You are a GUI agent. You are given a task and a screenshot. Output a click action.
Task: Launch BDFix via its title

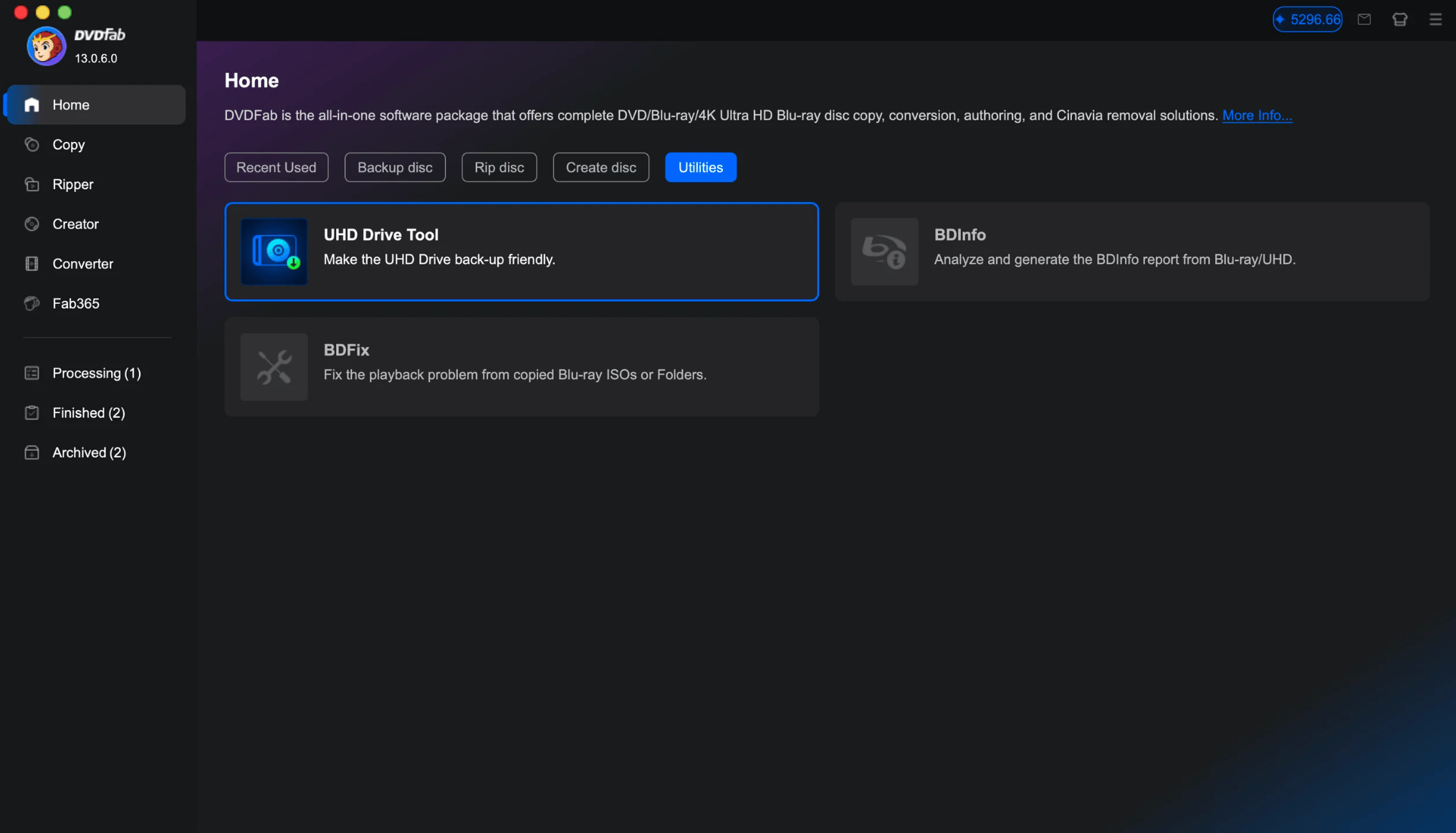pos(347,350)
